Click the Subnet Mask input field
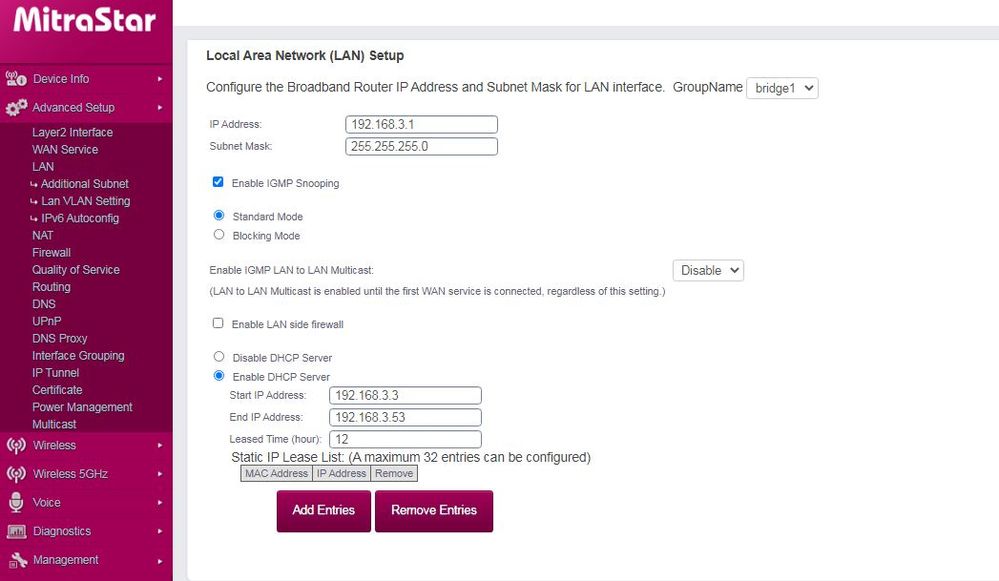Screen dimensions: 999x581 [421, 146]
